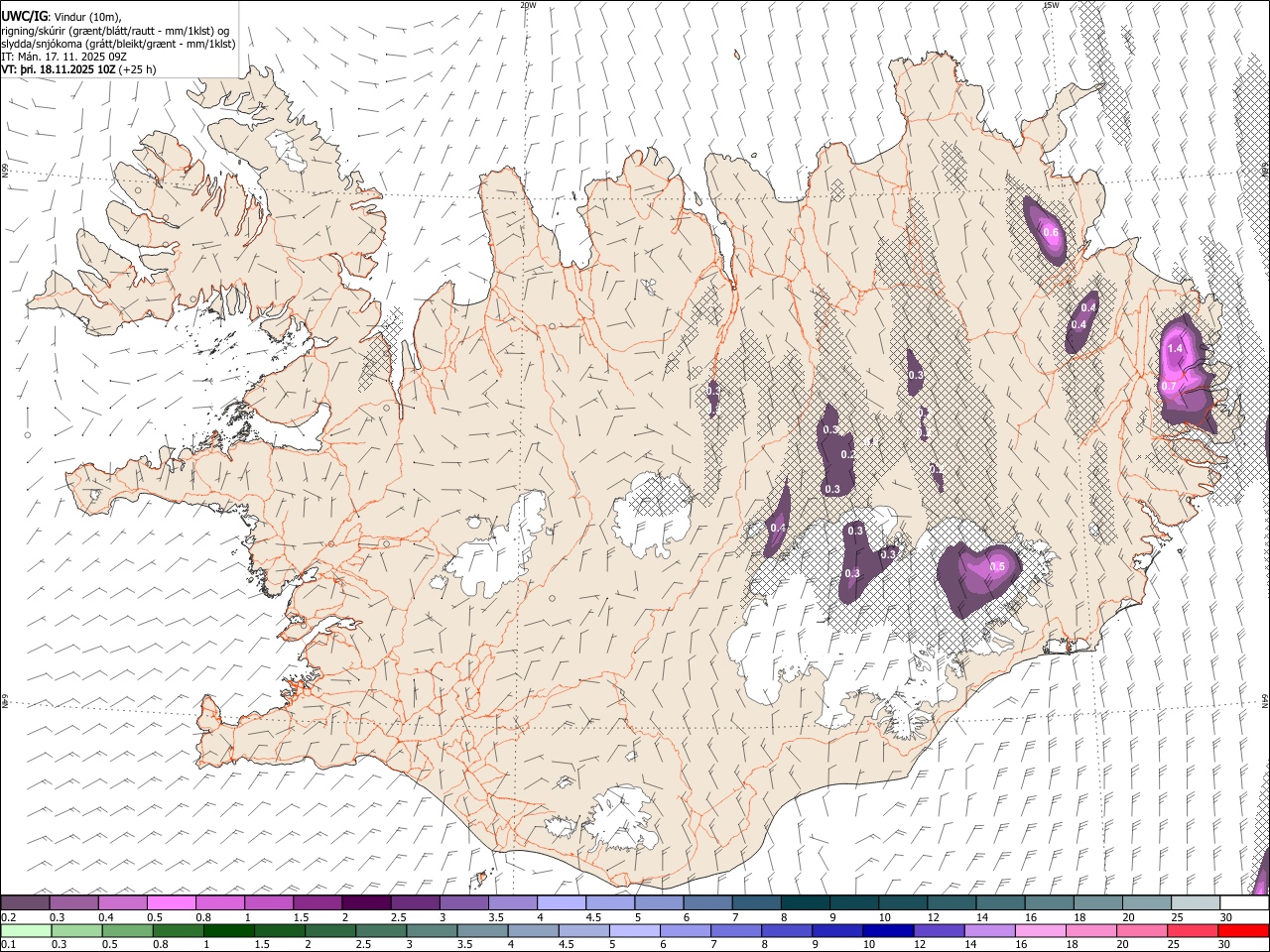Select the top-row legend swatch starting at 5

pos(658,903)
